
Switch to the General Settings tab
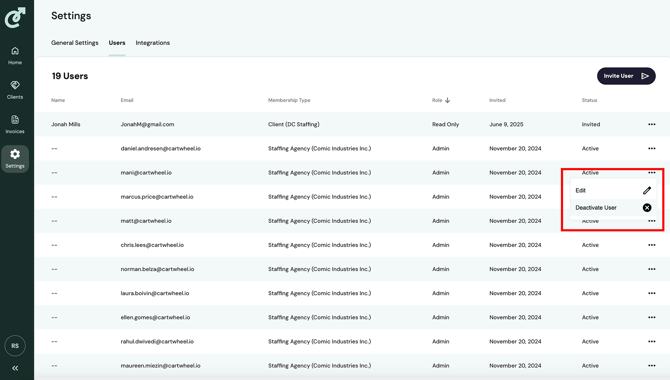(75, 43)
